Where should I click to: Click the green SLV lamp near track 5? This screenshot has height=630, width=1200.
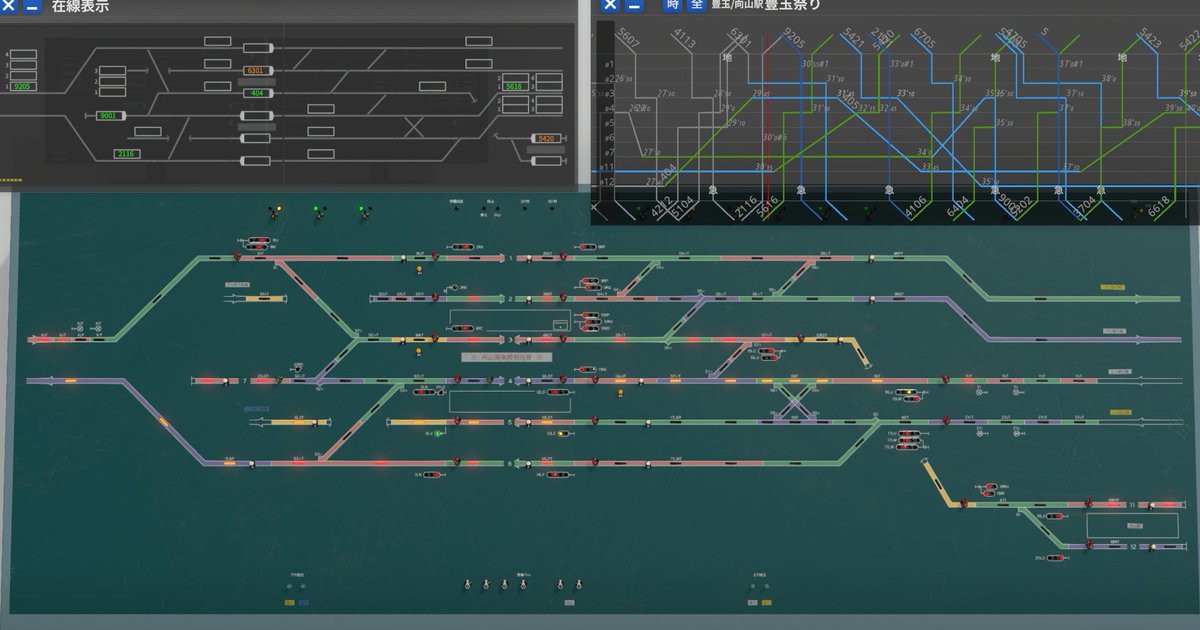click(437, 433)
